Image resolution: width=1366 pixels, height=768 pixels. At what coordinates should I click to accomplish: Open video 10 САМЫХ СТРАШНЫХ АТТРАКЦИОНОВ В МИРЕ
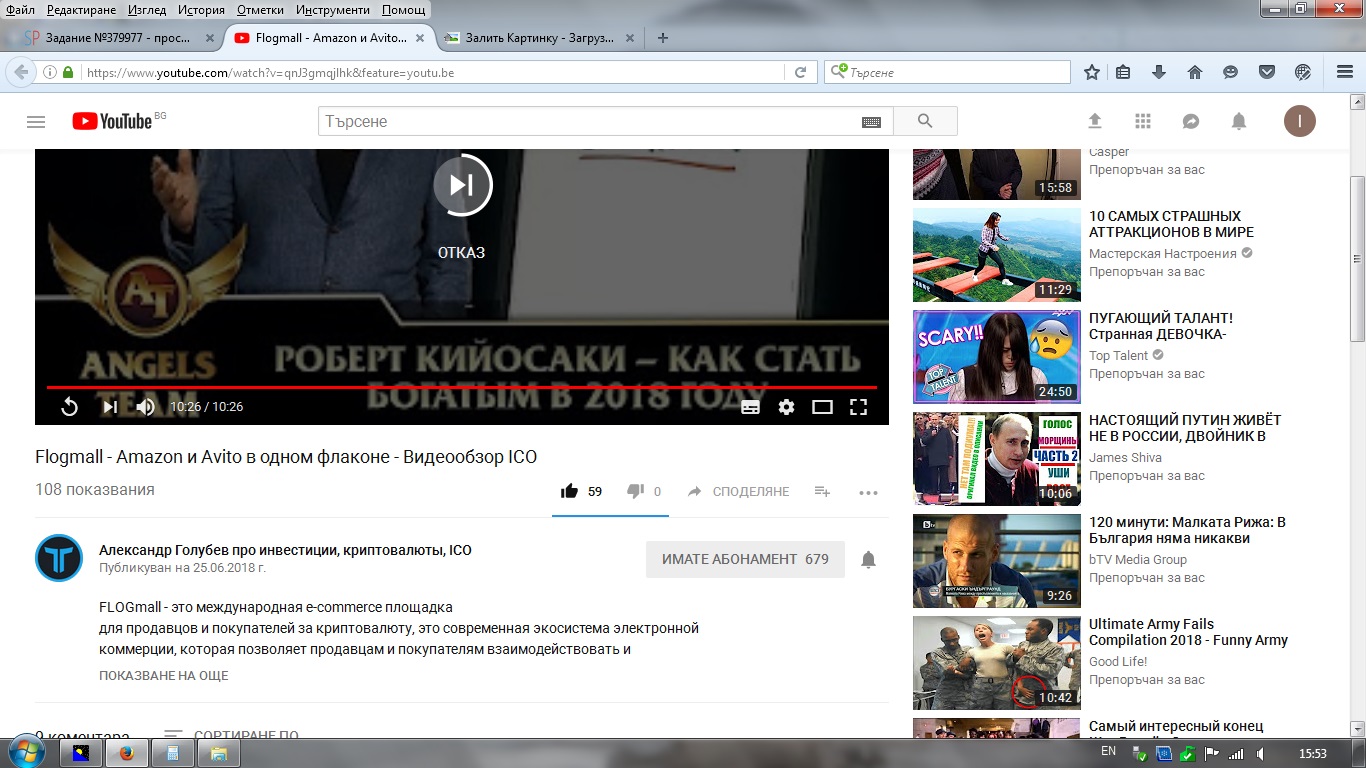[x=1171, y=224]
